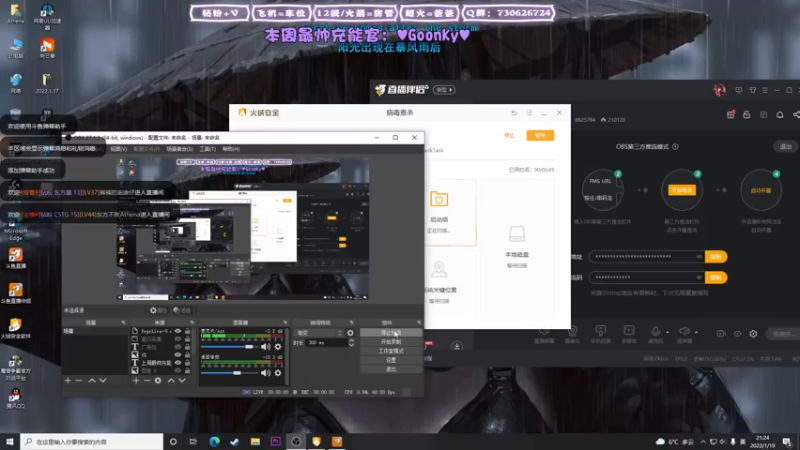Click orange 暂停 button in 火绒安全 scan window
The height and width of the screenshot is (450, 800).
click(540, 135)
